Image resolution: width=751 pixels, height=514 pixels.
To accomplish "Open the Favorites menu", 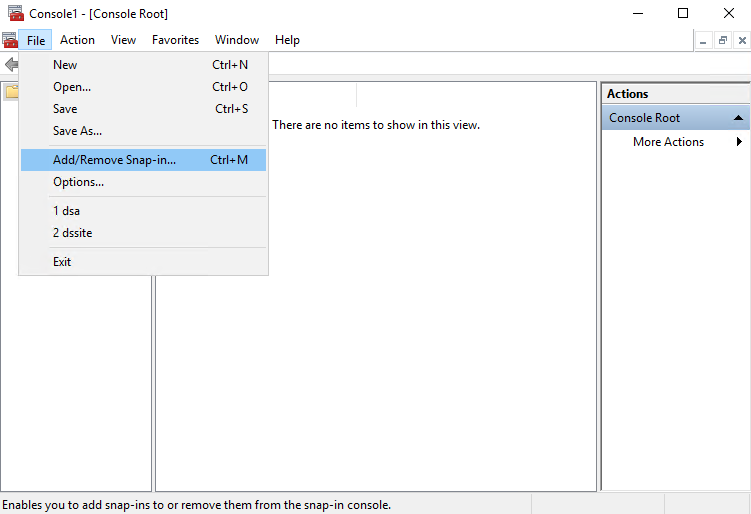I will click(175, 40).
